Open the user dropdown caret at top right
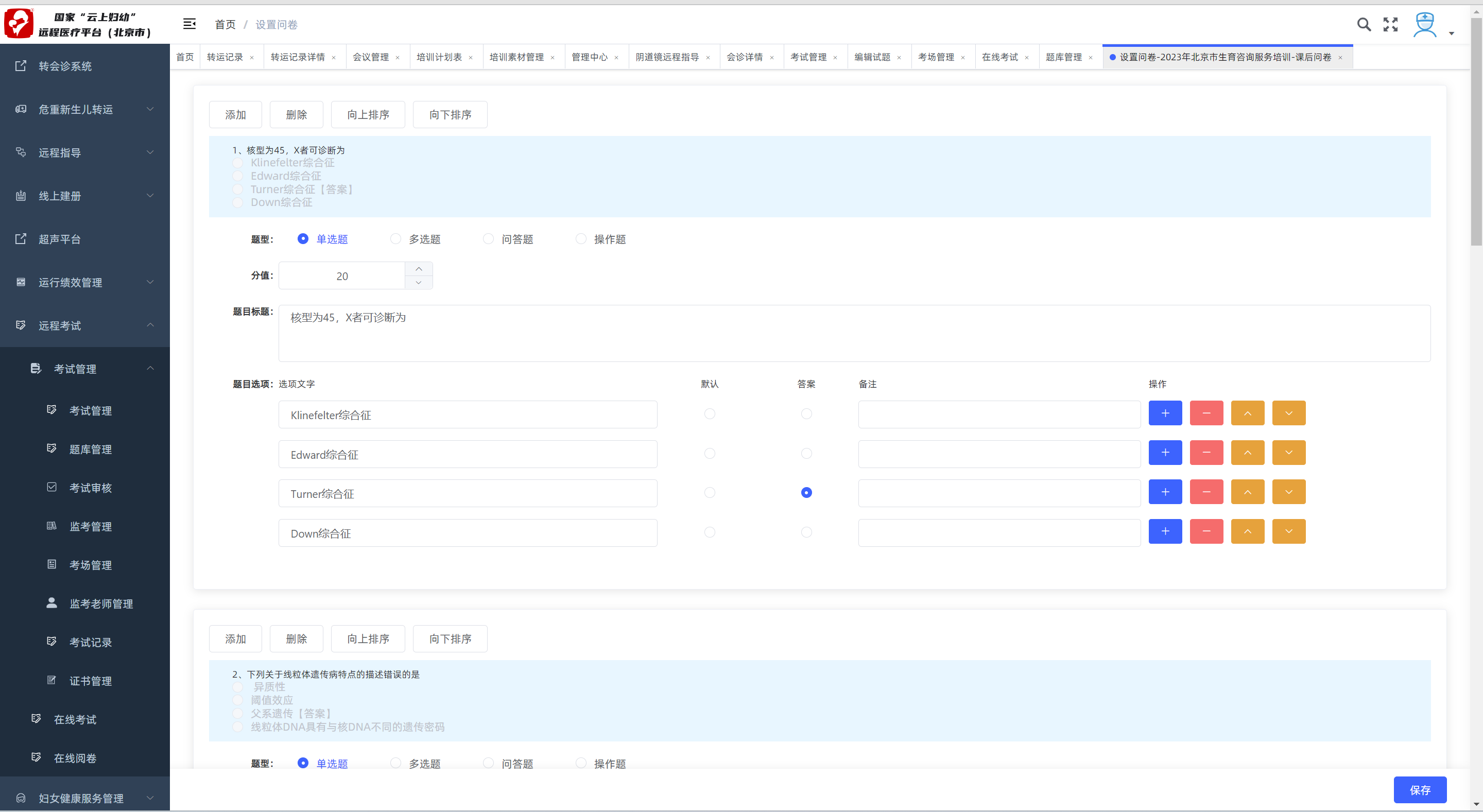The height and width of the screenshot is (812, 1483). click(1452, 33)
